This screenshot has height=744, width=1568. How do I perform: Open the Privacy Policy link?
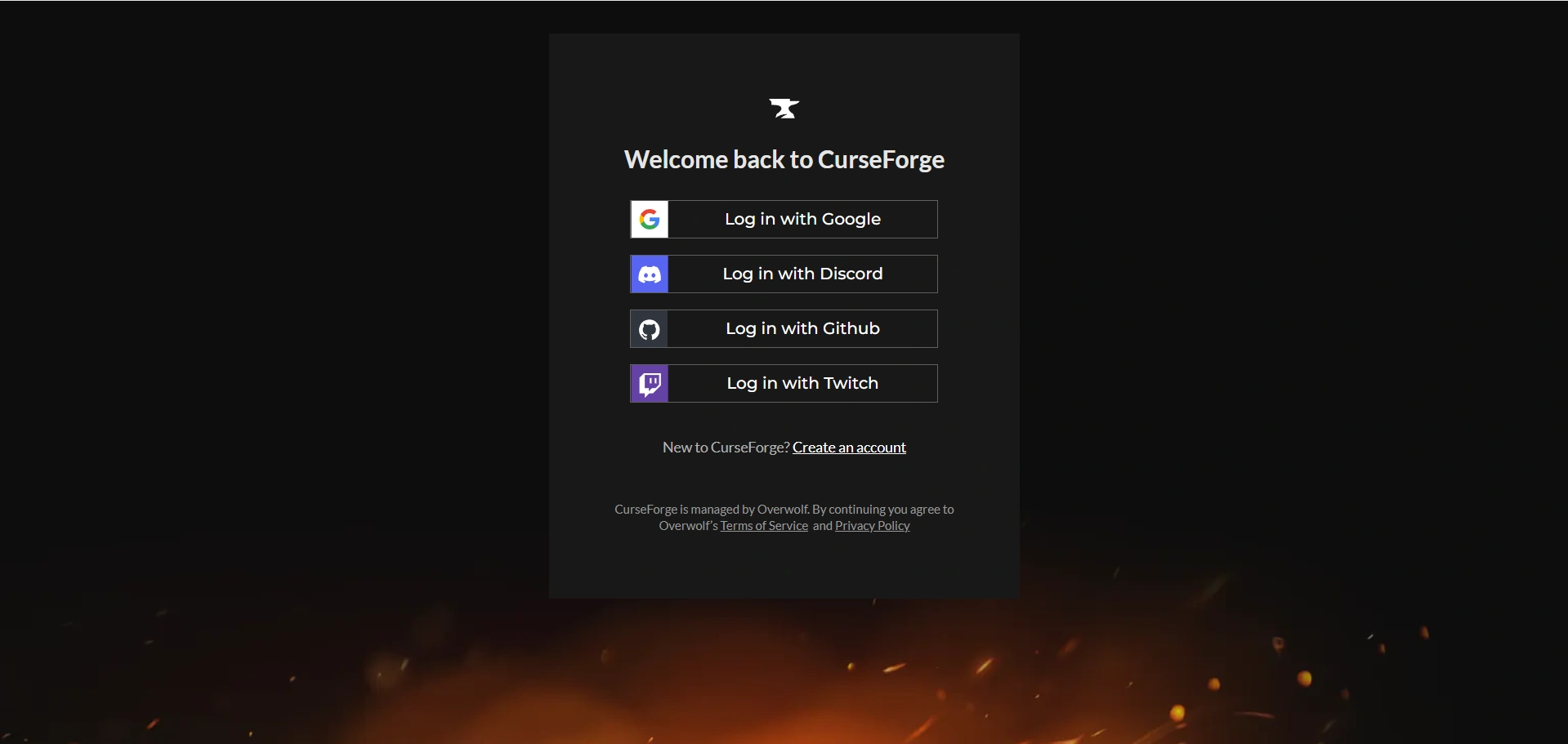[872, 525]
